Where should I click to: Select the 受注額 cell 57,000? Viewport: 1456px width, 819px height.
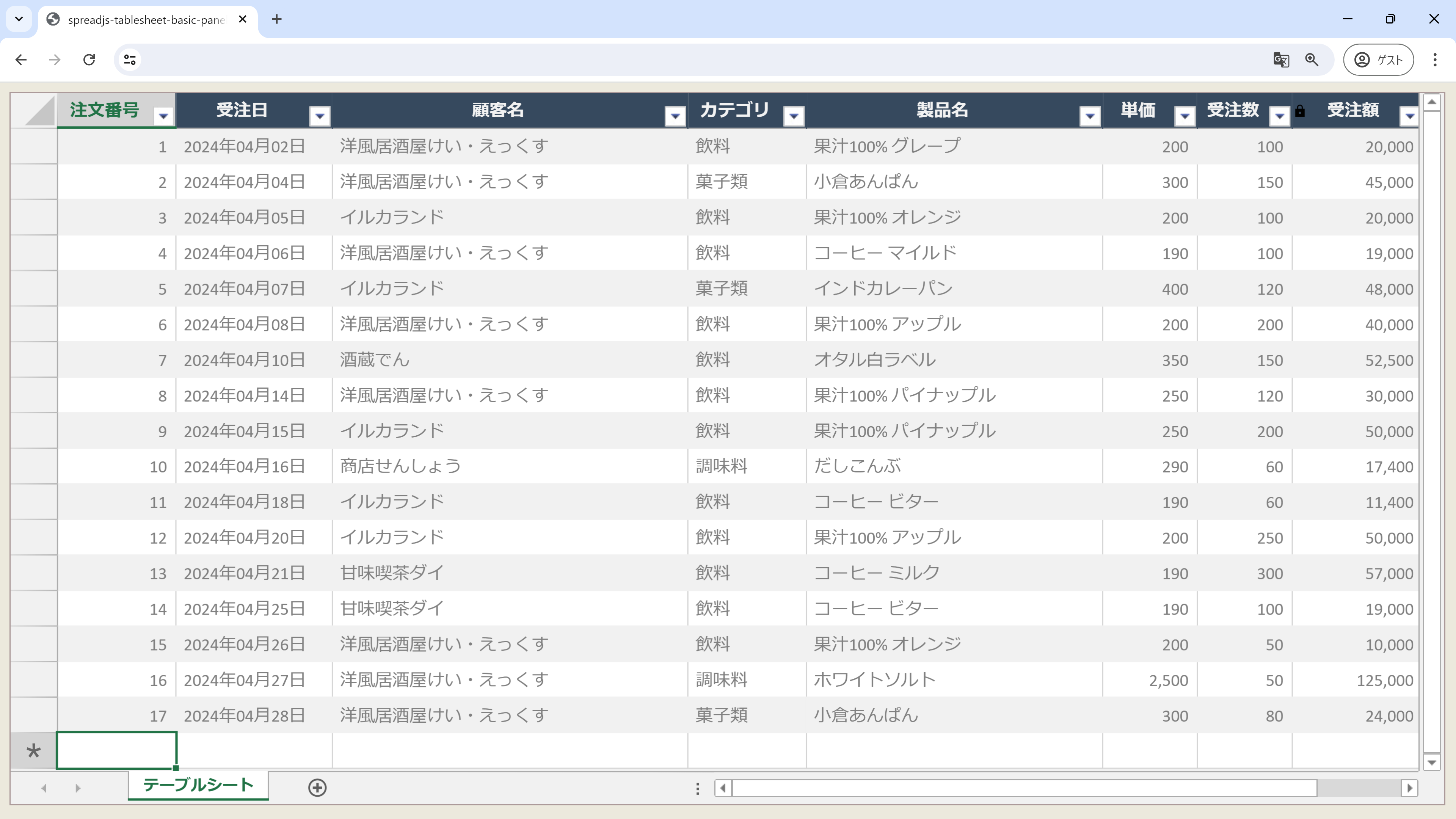1356,573
